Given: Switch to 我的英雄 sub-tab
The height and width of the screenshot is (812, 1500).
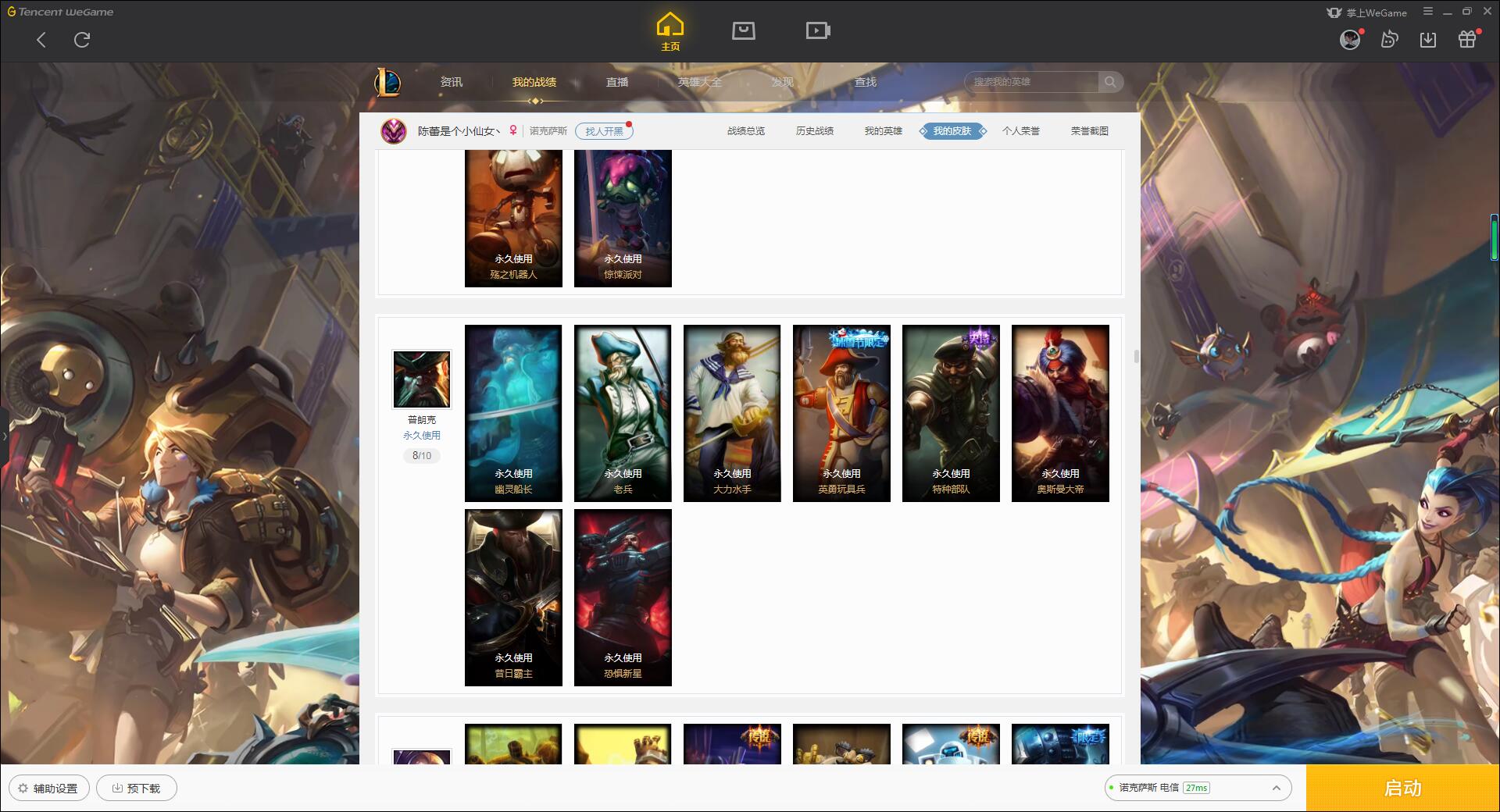Looking at the screenshot, I should [884, 131].
